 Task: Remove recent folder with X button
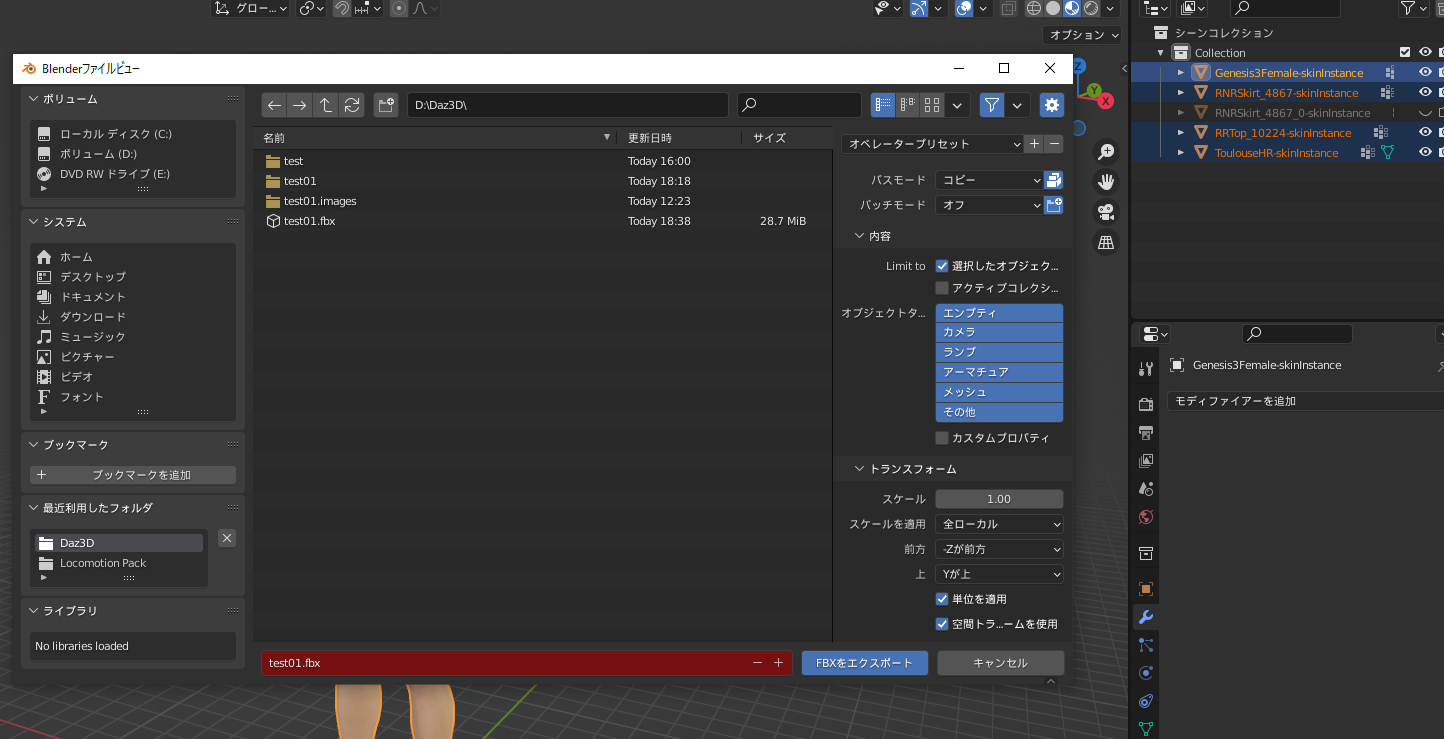(227, 538)
